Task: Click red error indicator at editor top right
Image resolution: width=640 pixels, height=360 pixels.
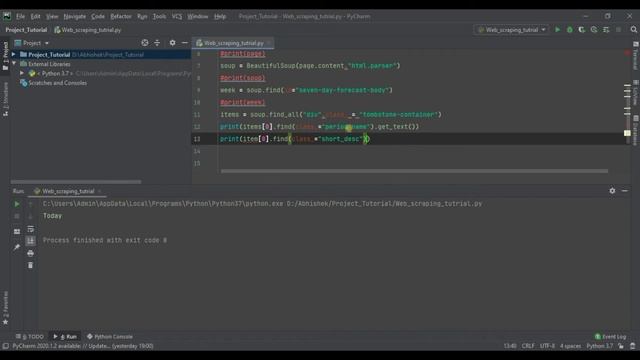Action: pos(627,53)
